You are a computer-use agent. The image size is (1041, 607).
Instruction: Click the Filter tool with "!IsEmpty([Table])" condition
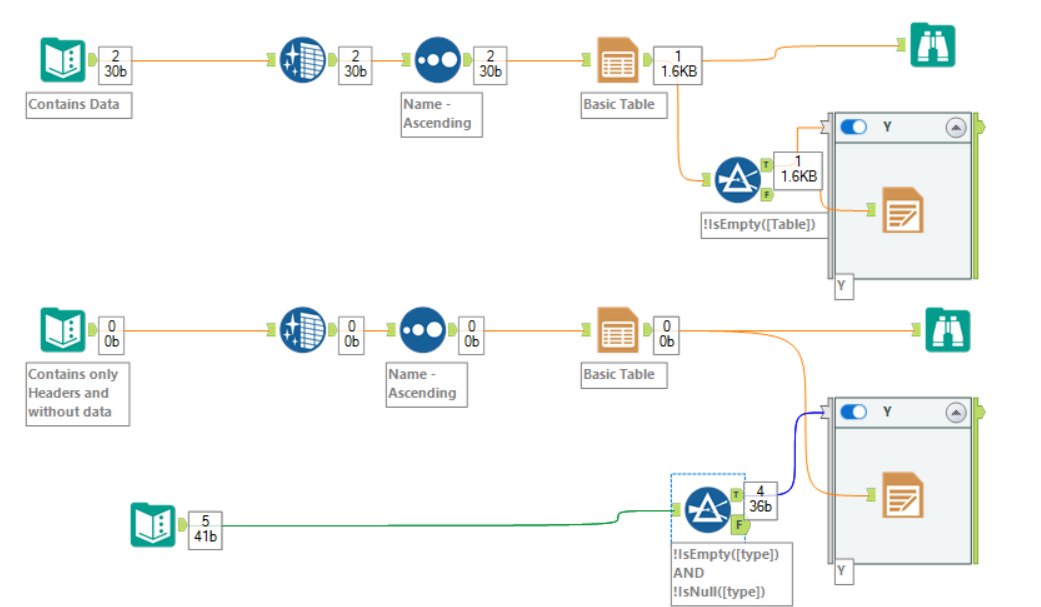[737, 180]
